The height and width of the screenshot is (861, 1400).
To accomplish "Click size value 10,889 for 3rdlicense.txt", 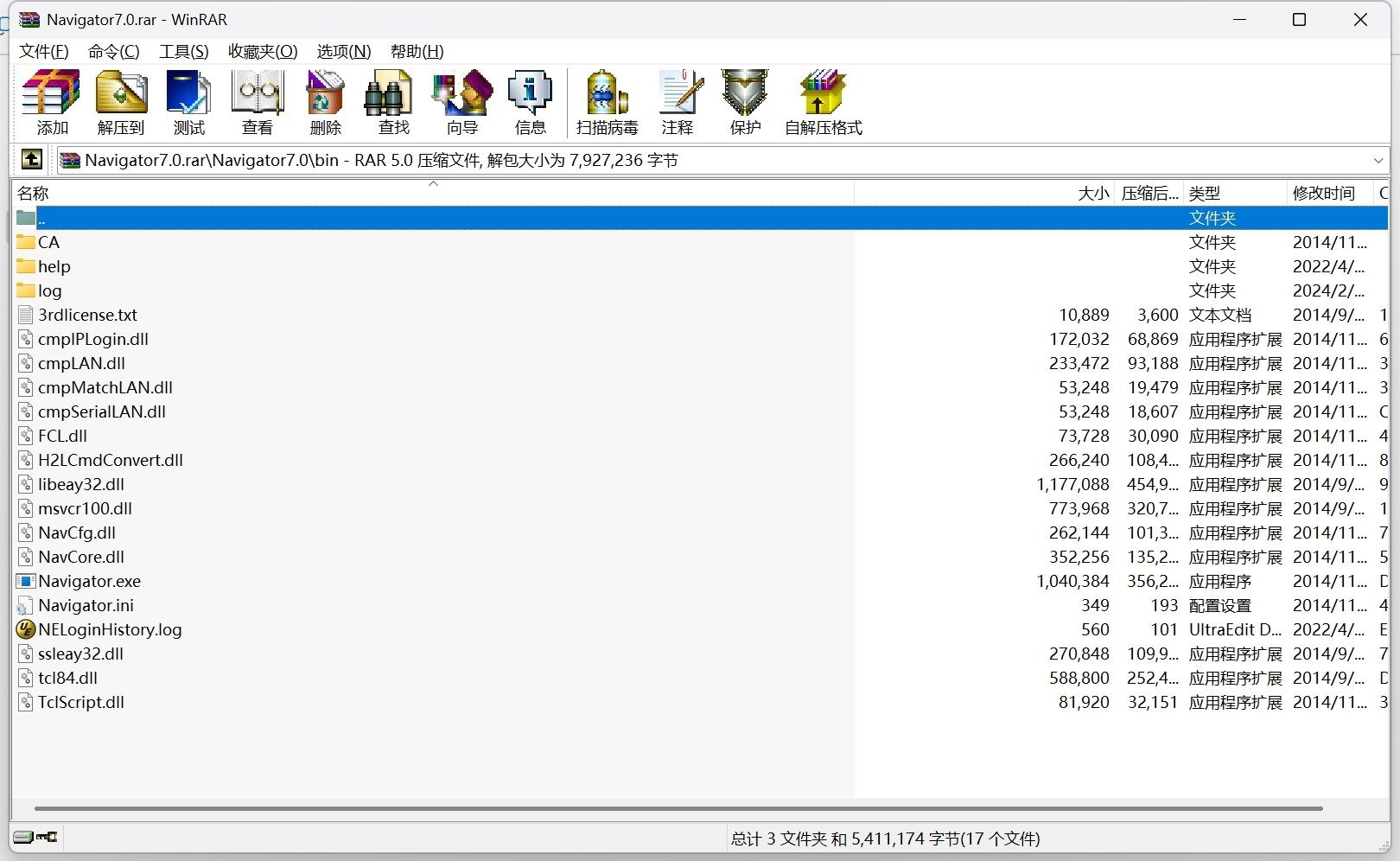I will click(x=1085, y=315).
